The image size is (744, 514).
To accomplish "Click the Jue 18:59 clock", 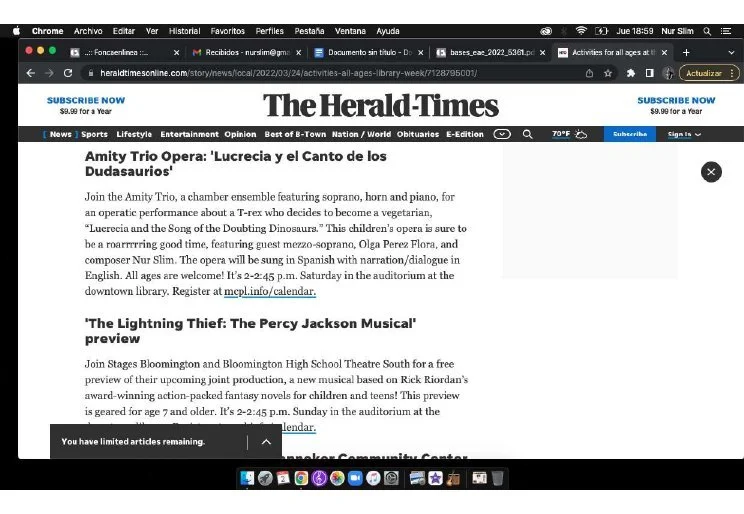I will pos(635,31).
